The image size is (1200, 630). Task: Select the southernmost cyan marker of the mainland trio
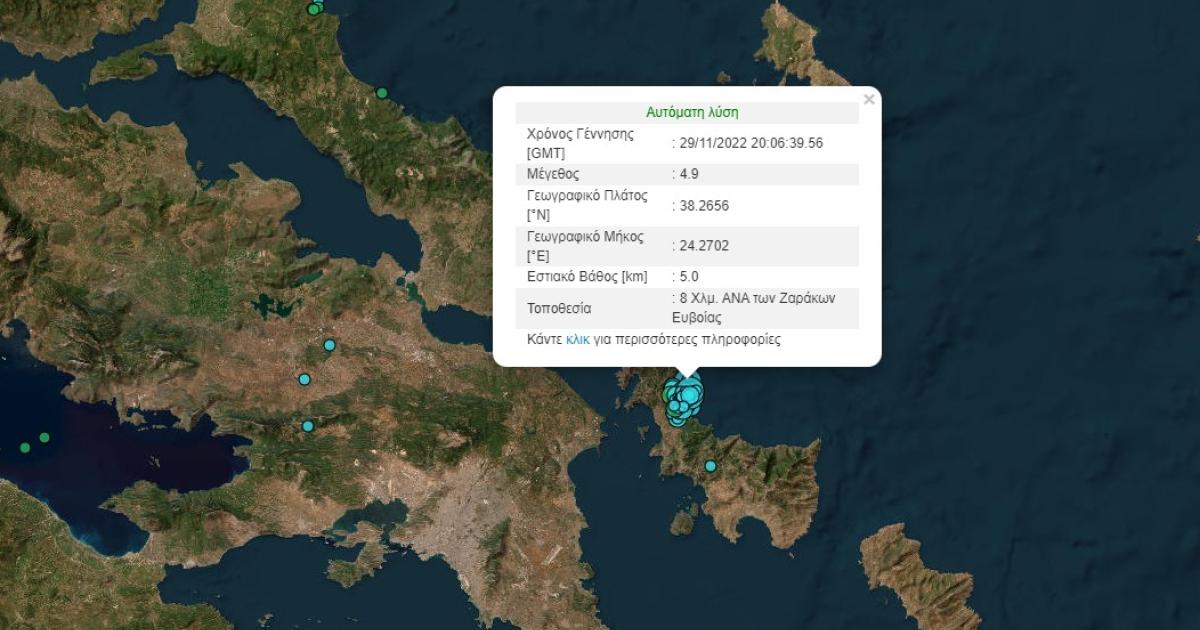308,426
